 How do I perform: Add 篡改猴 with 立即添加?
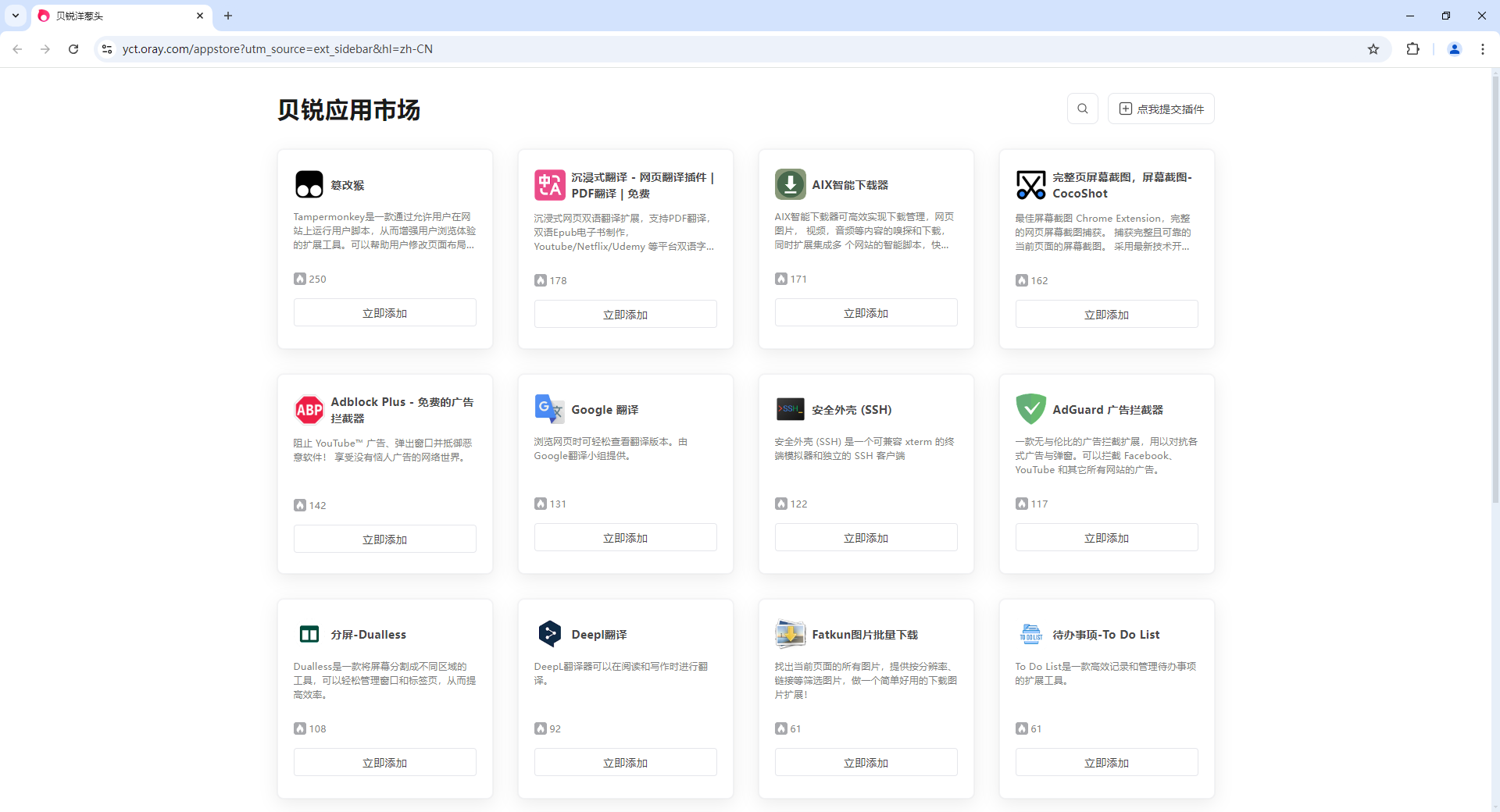[x=385, y=312]
